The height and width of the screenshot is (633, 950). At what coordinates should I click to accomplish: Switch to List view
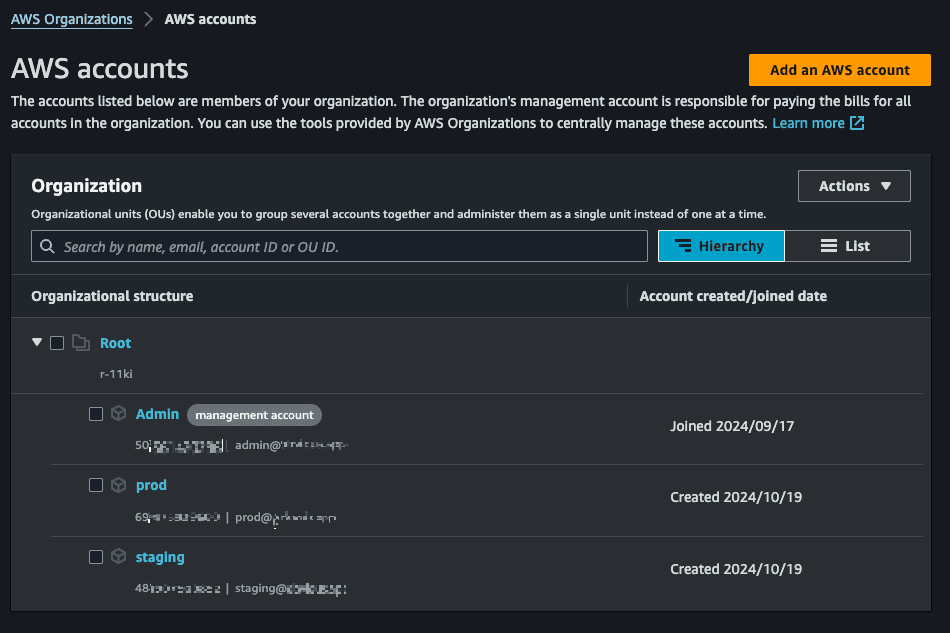[x=848, y=246]
